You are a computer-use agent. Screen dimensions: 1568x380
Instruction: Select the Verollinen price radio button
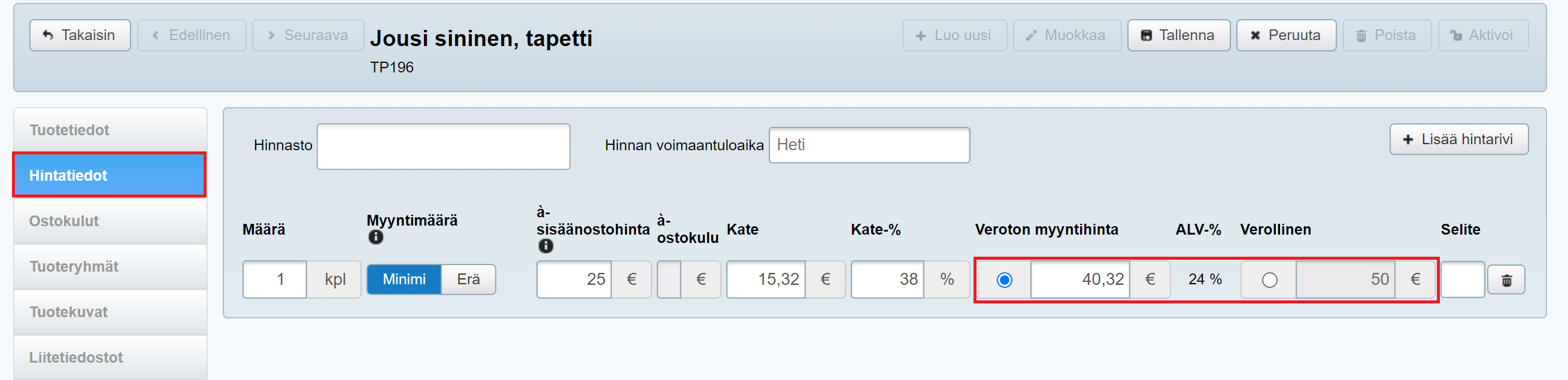pyautogui.click(x=1269, y=279)
